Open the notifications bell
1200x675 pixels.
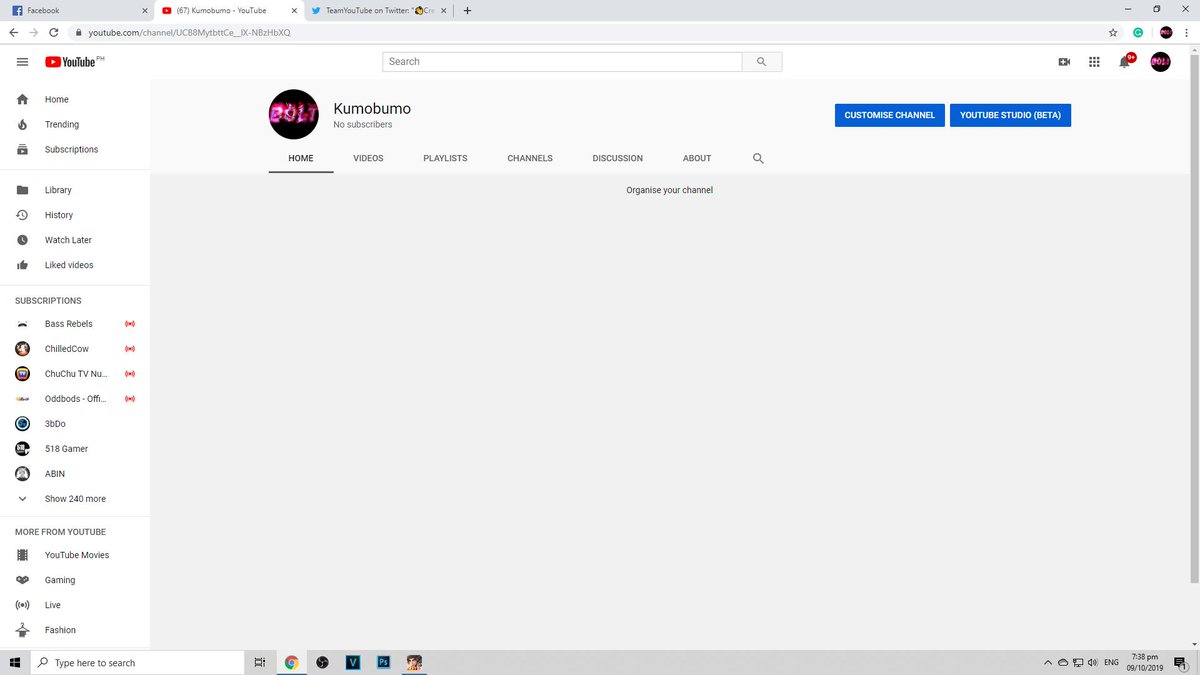tap(1125, 62)
